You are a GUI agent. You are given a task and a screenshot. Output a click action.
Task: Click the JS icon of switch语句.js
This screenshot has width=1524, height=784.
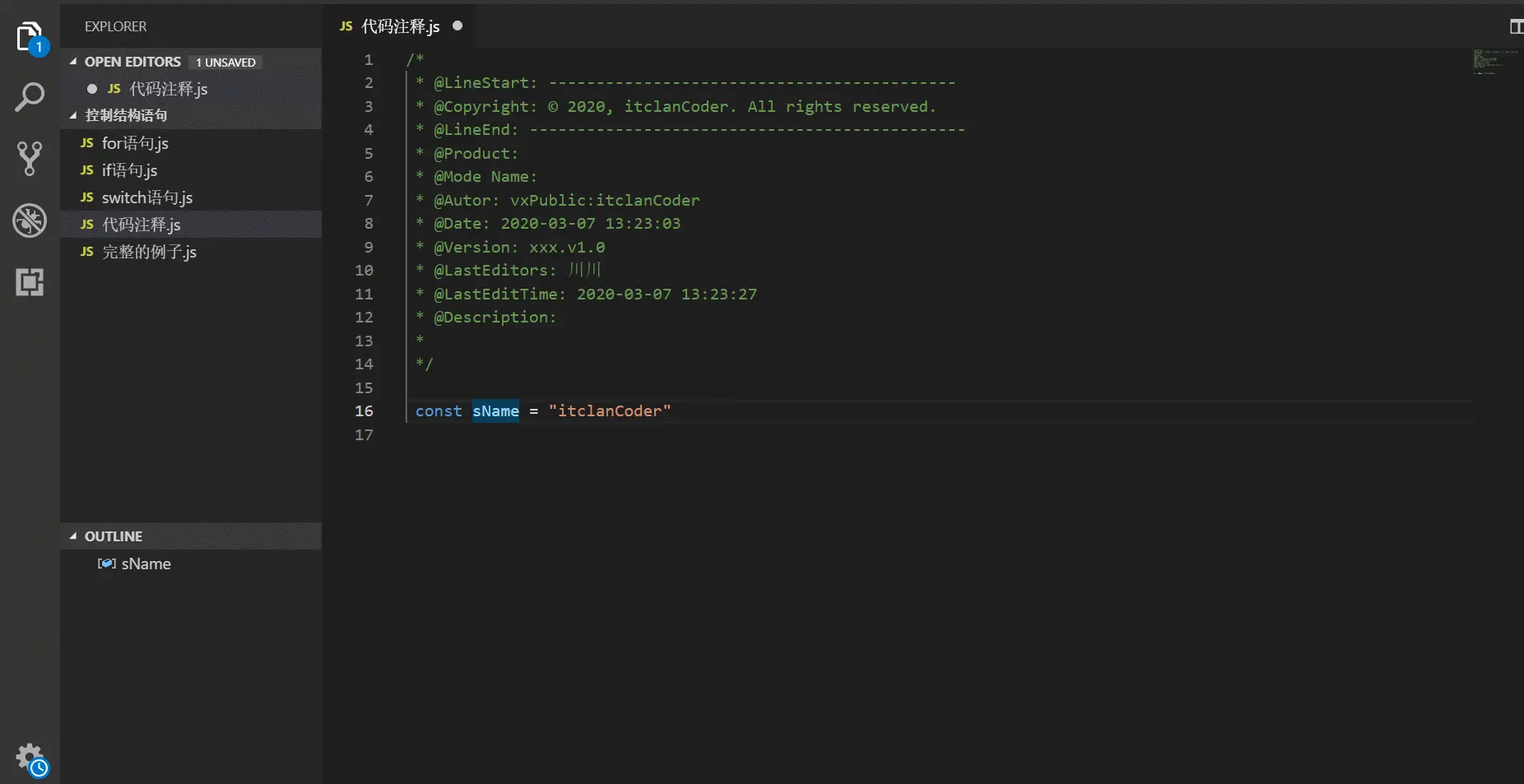[87, 197]
